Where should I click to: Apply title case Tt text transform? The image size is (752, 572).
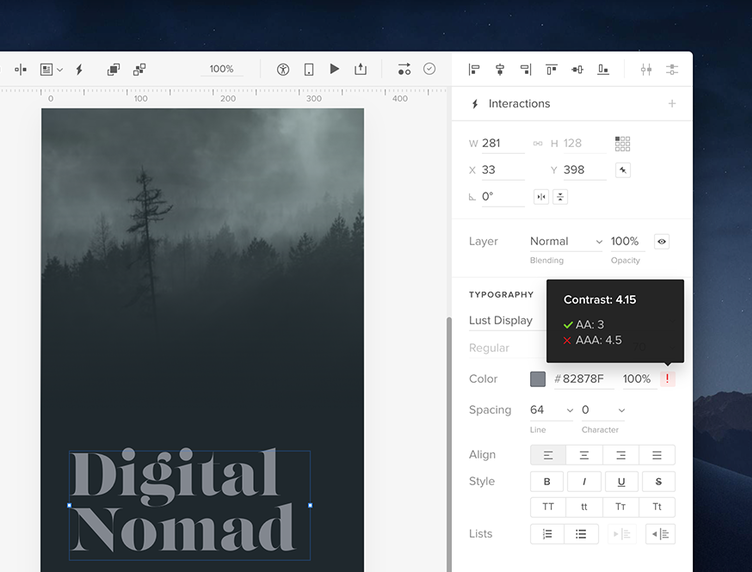pos(657,507)
